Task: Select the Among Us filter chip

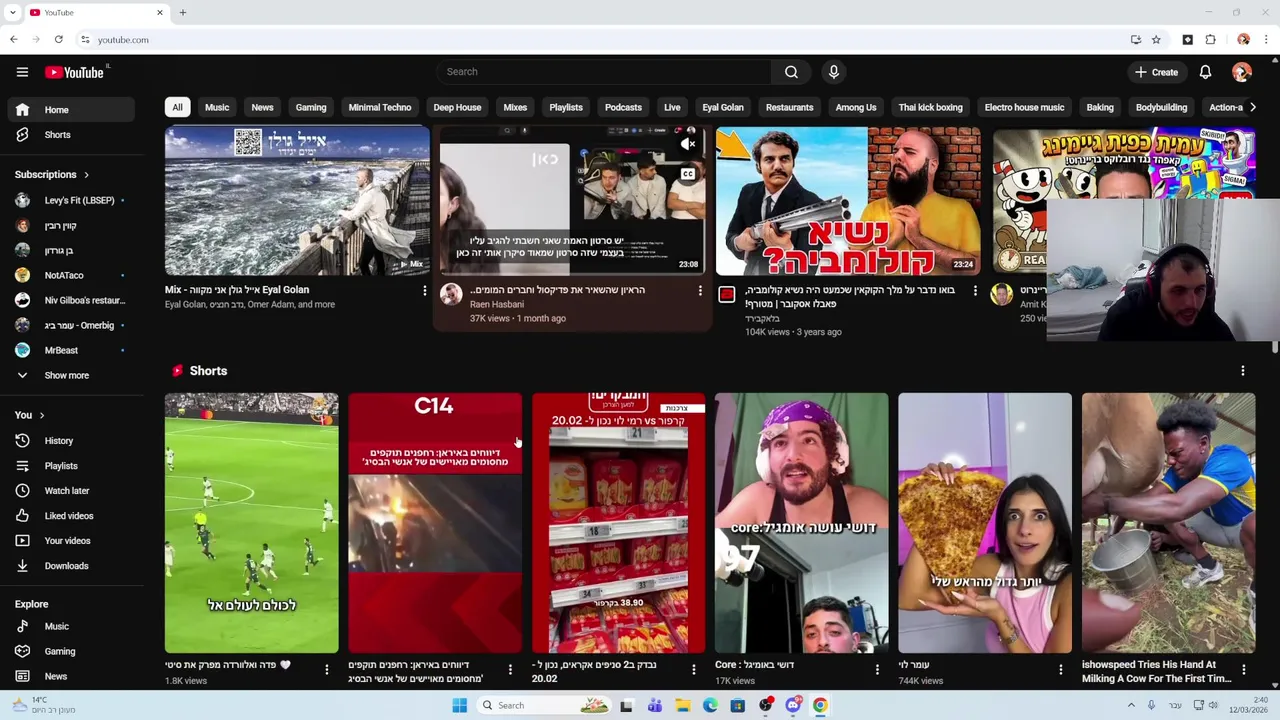Action: 856,107
